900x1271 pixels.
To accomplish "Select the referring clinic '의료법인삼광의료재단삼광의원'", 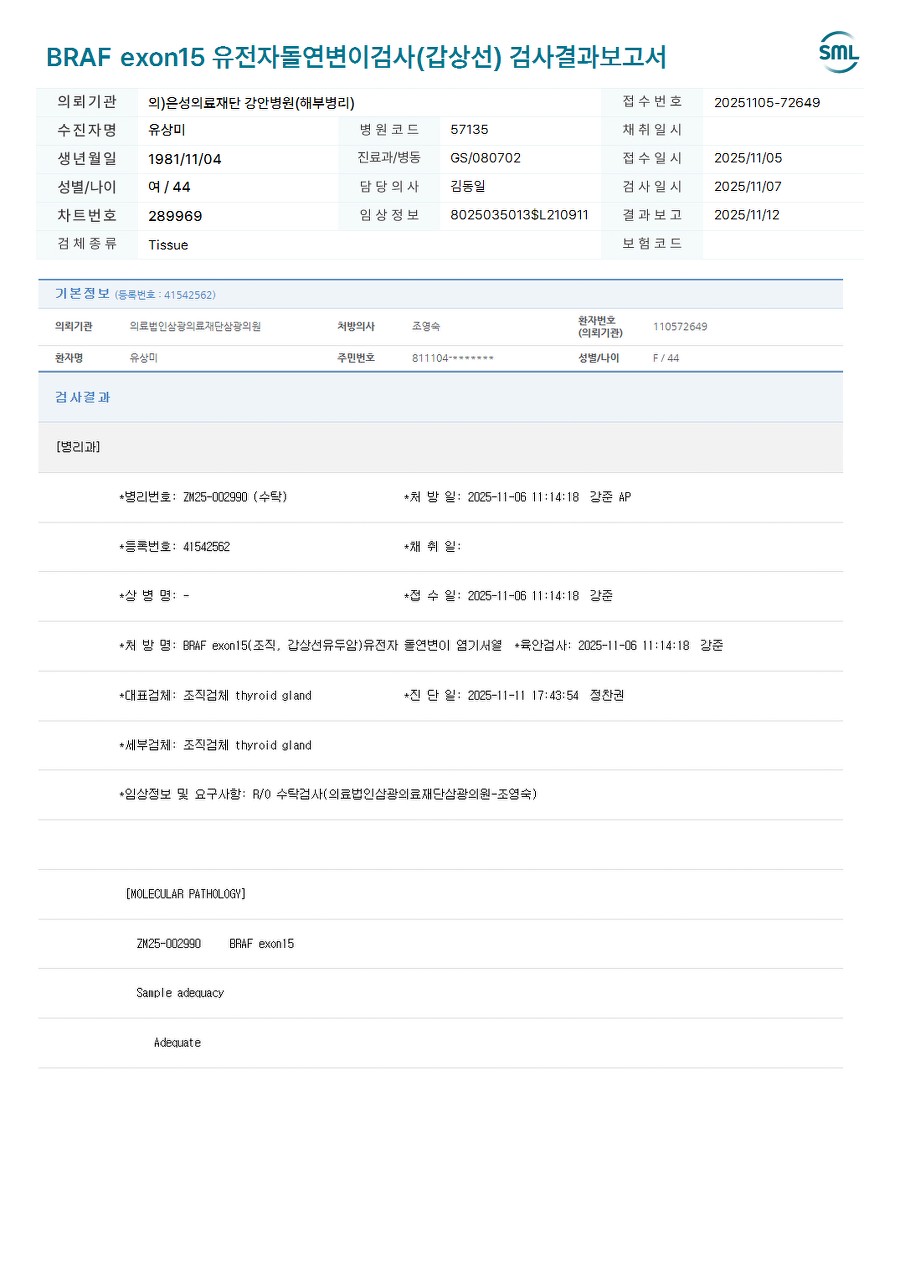I will pyautogui.click(x=195, y=327).
